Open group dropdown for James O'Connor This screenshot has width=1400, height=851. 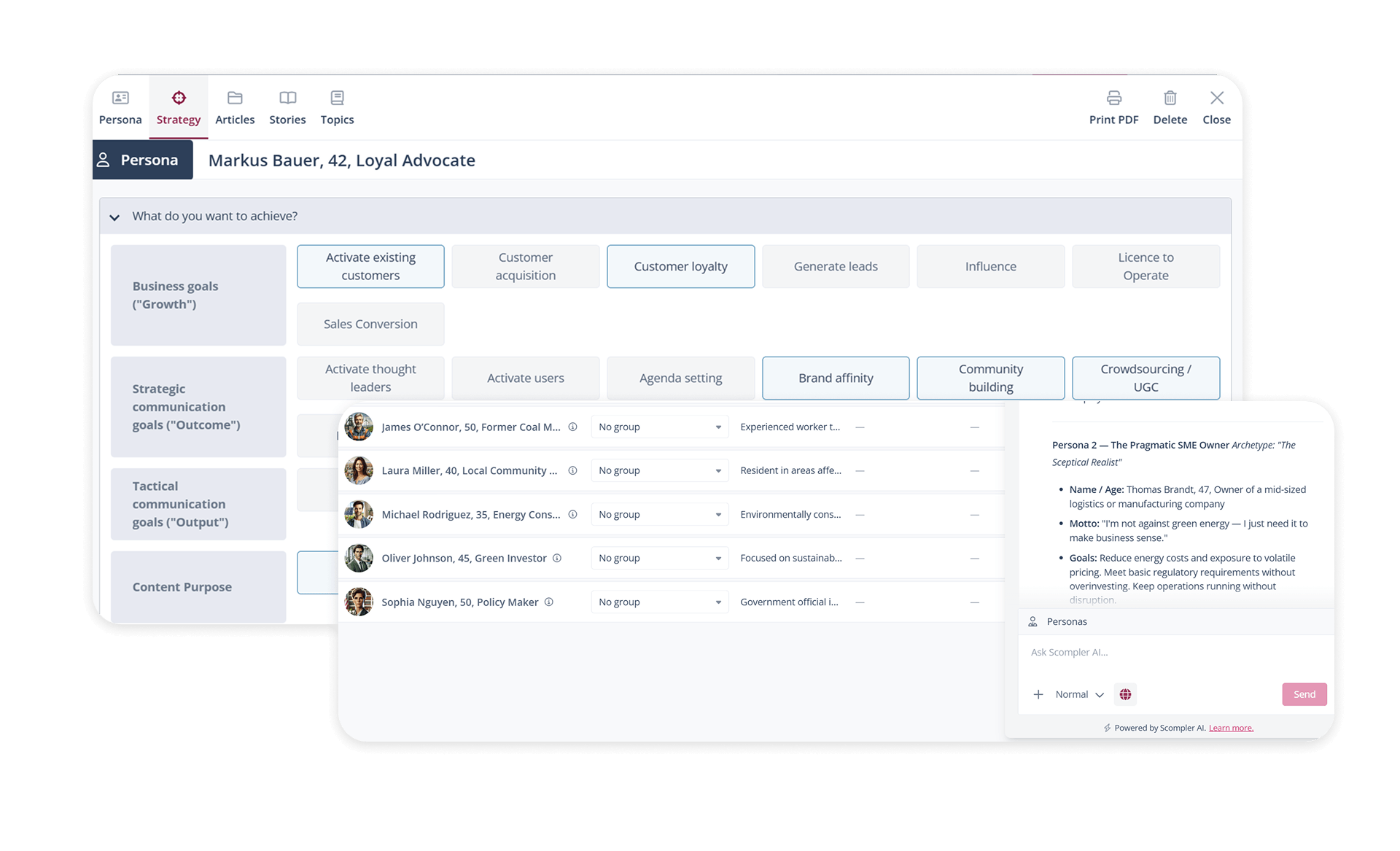pos(659,427)
